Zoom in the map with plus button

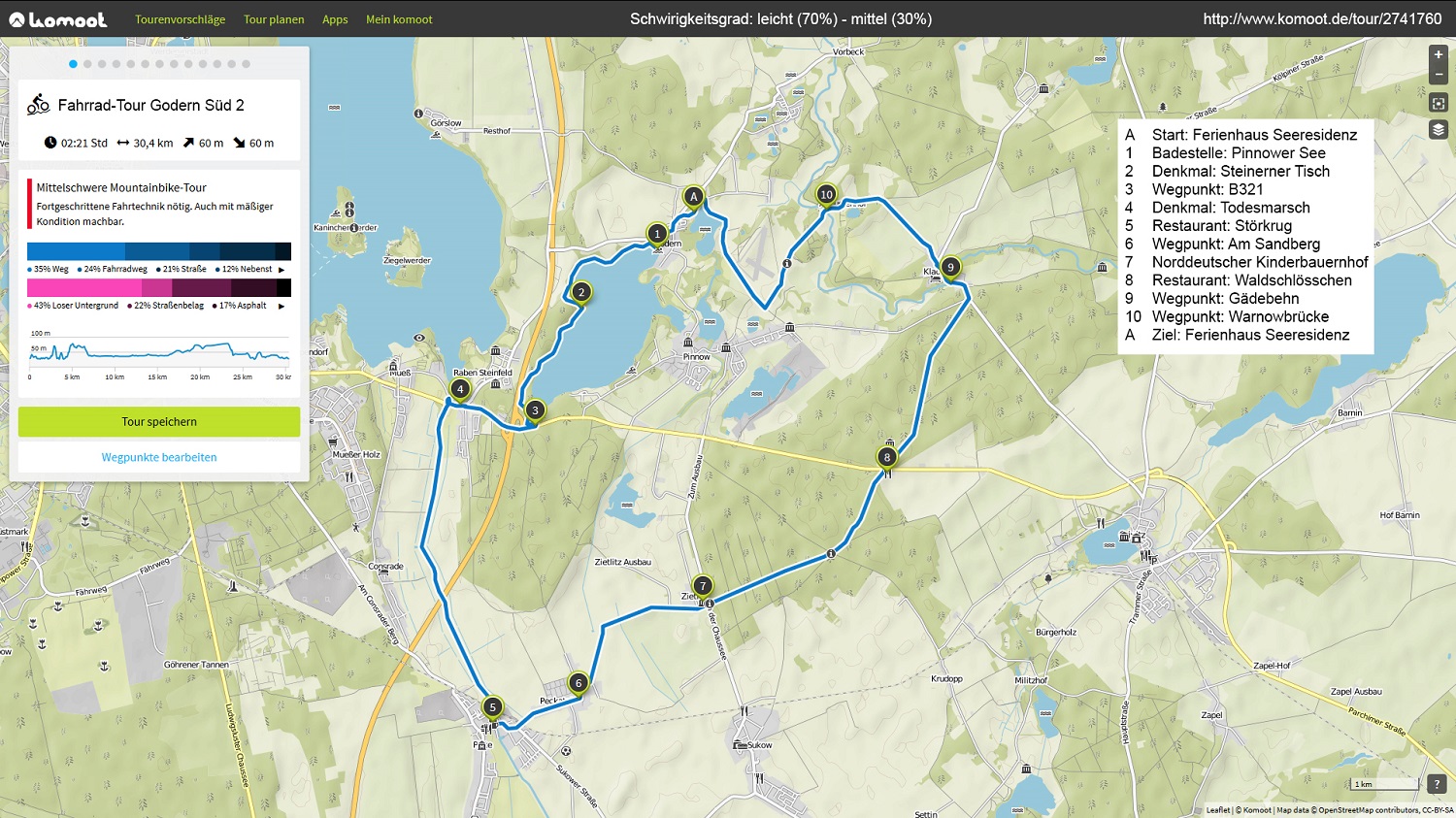coord(1439,54)
